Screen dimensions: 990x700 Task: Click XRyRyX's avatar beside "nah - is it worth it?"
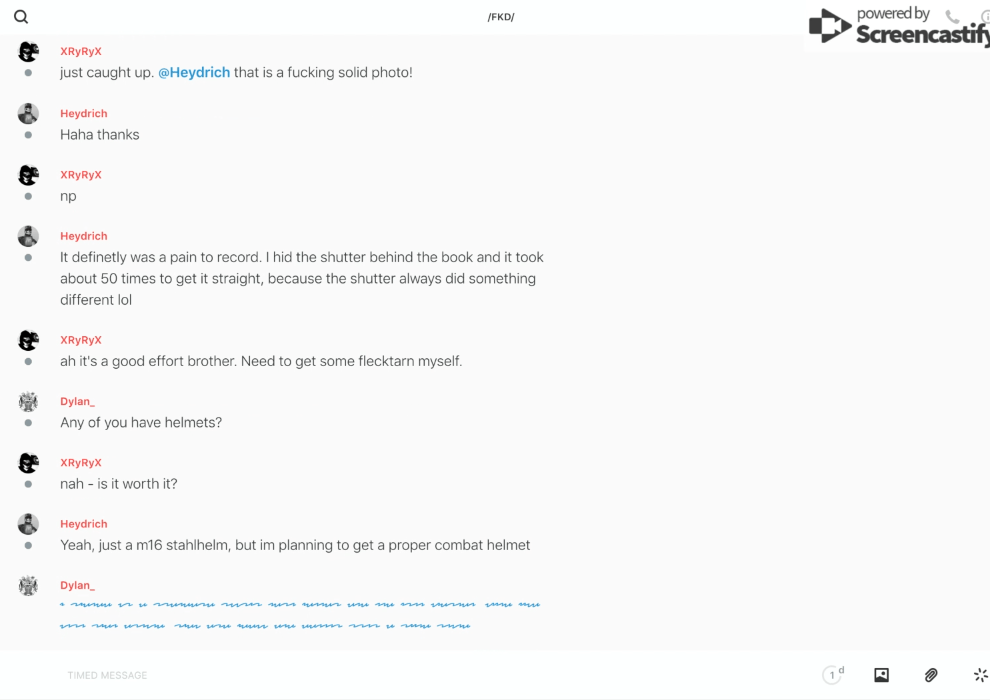tap(28, 463)
